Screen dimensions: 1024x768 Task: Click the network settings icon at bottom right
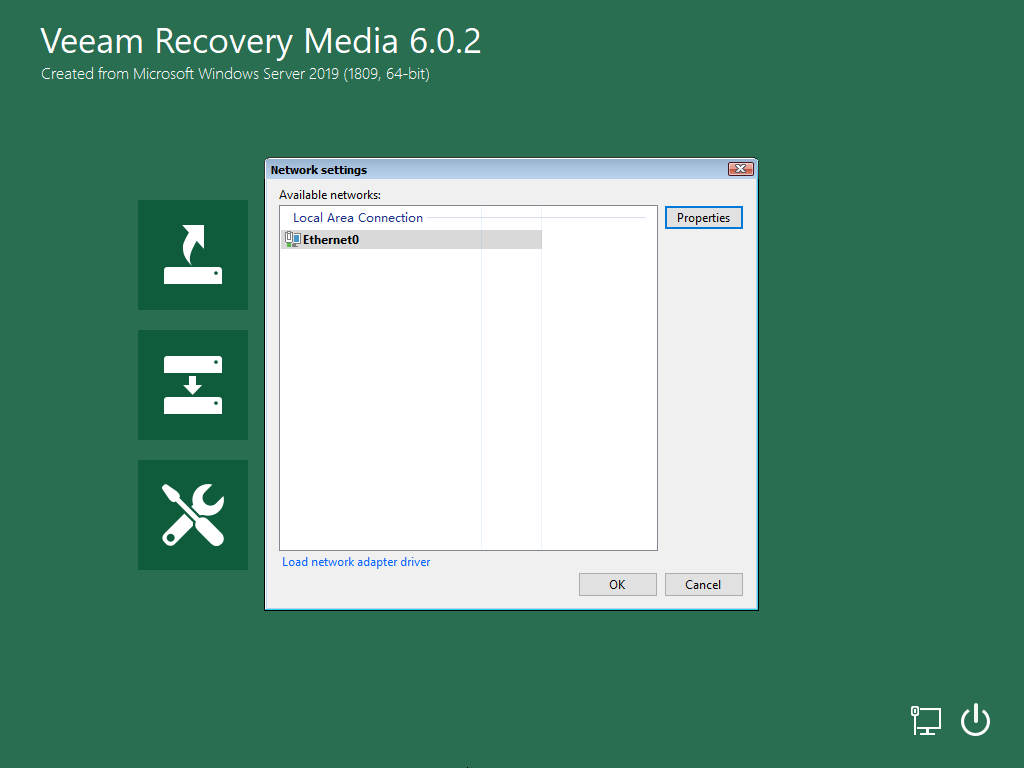925,720
